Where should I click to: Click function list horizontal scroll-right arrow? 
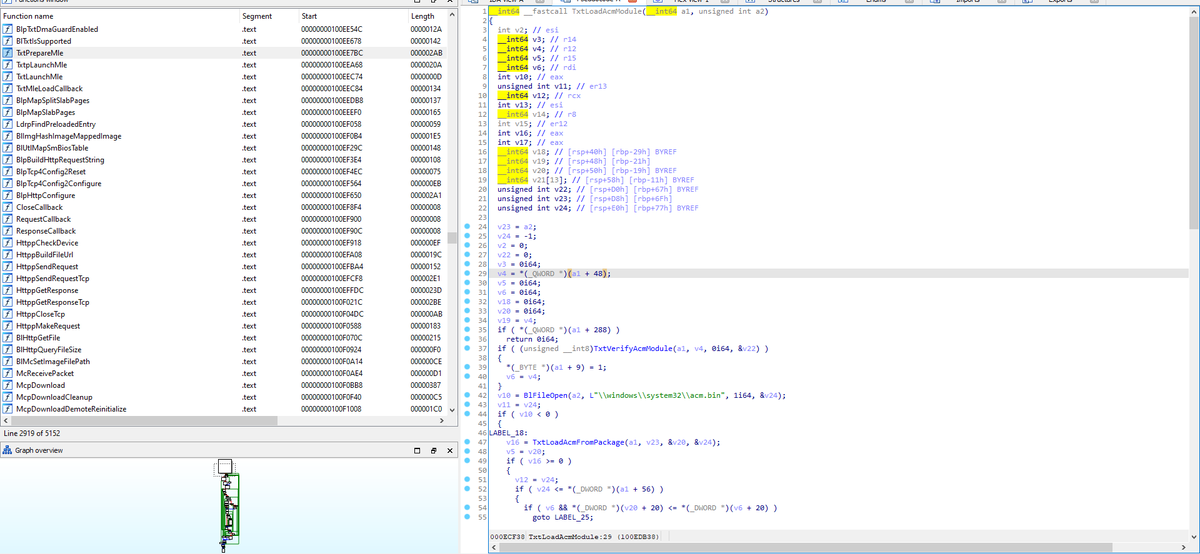pos(440,421)
